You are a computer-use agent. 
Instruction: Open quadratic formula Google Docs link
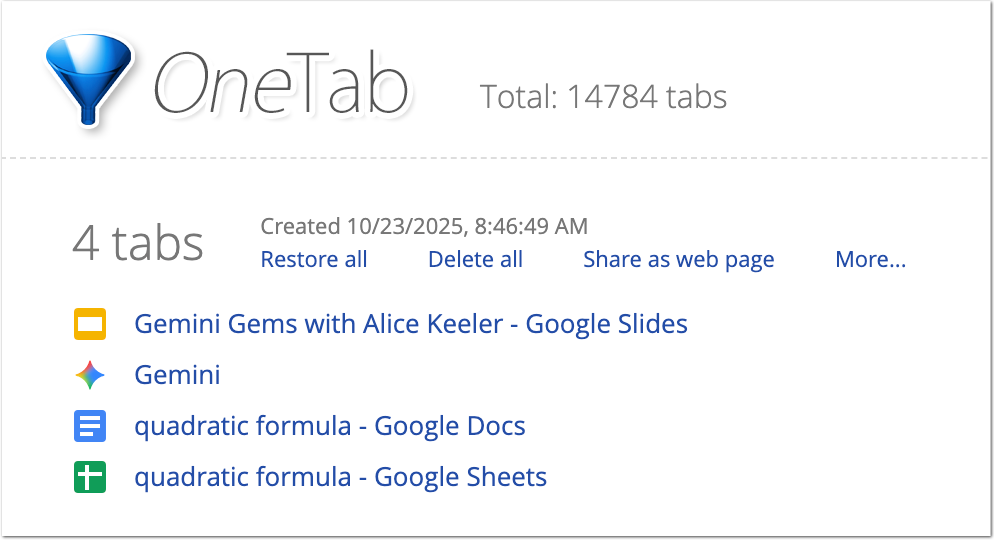(330, 427)
